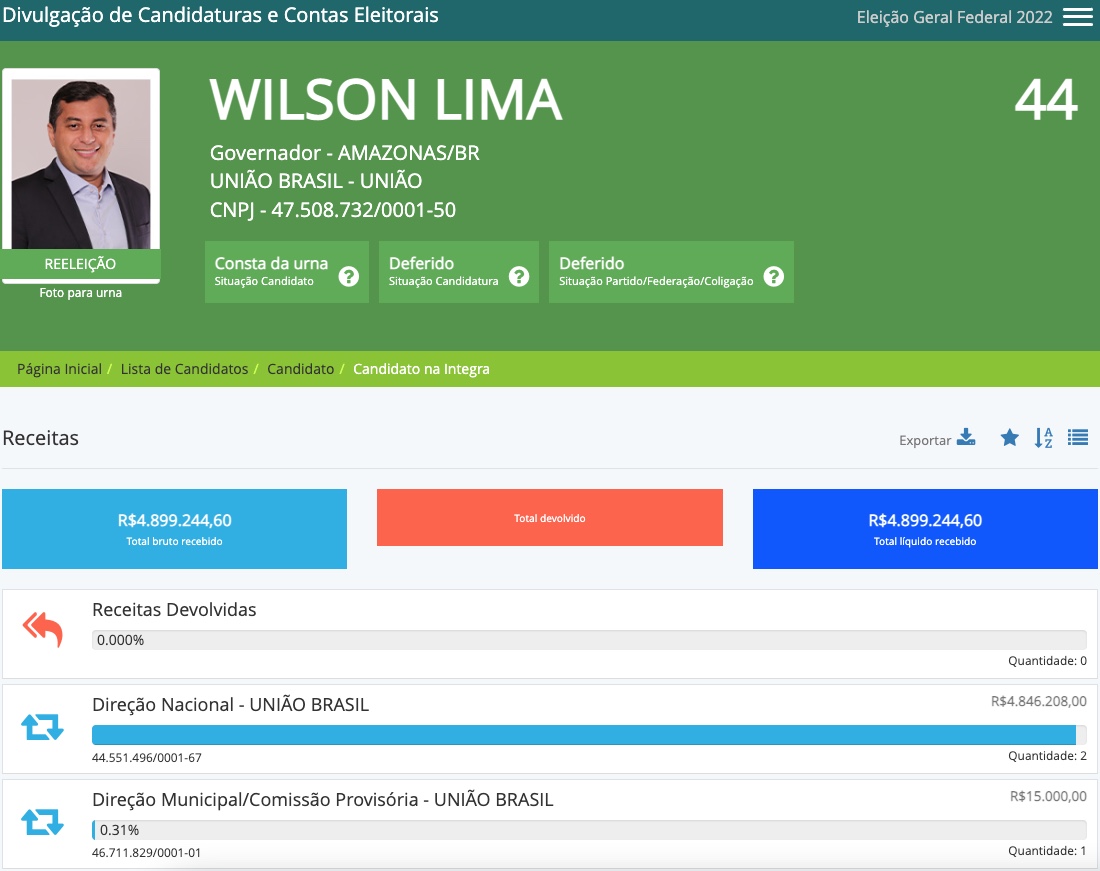Click the Total líquido recebido box
This screenshot has width=1100, height=871.
pyautogui.click(x=924, y=528)
